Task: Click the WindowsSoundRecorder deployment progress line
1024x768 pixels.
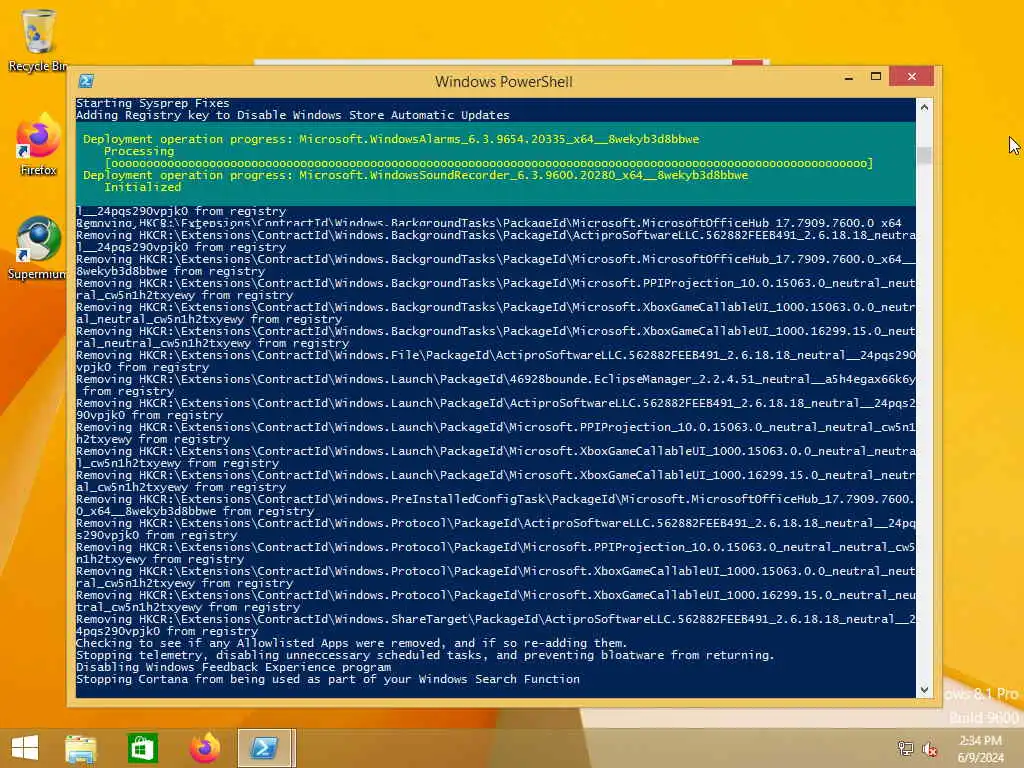Action: [x=415, y=175]
